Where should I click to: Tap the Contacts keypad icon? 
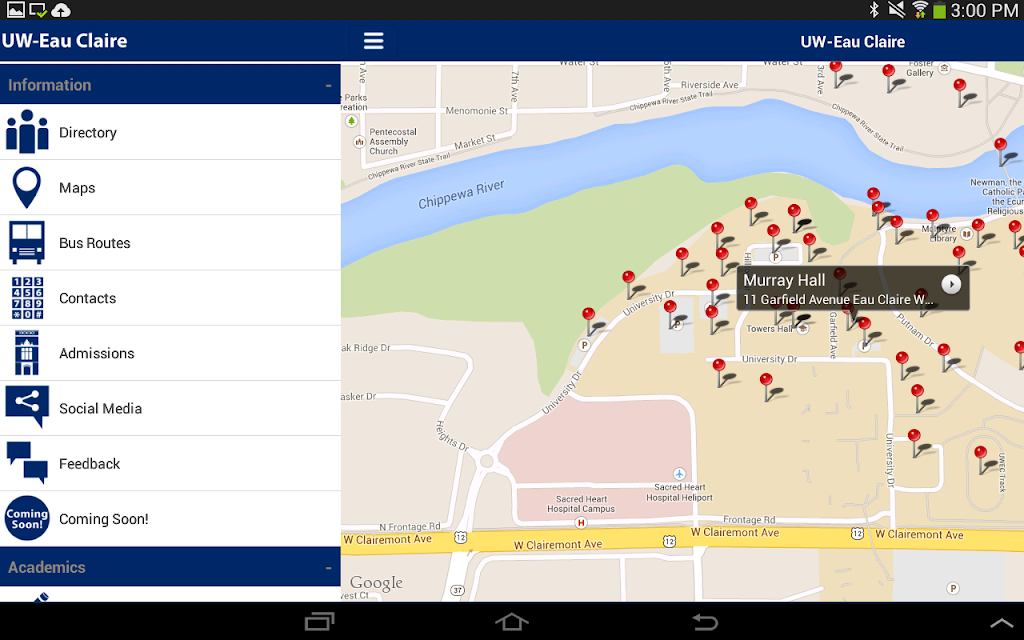point(27,298)
